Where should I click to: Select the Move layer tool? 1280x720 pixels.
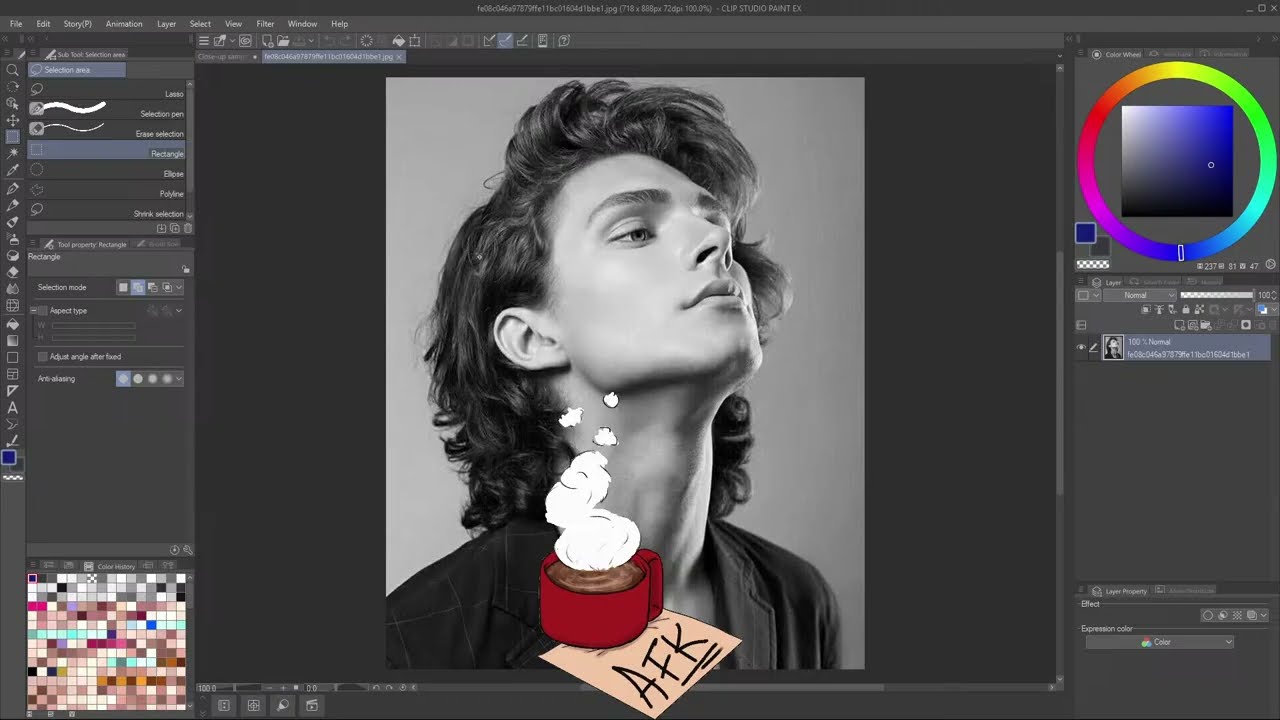[x=13, y=119]
